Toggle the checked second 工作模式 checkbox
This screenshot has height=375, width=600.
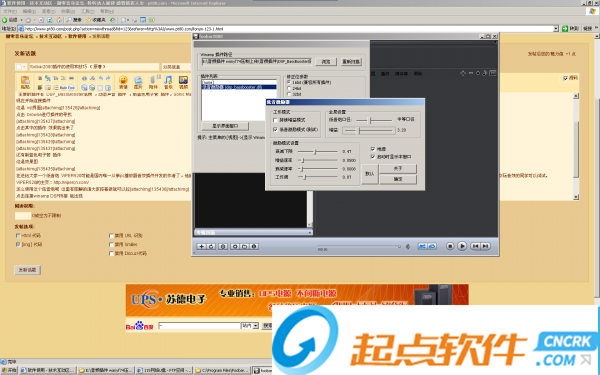tap(275, 130)
